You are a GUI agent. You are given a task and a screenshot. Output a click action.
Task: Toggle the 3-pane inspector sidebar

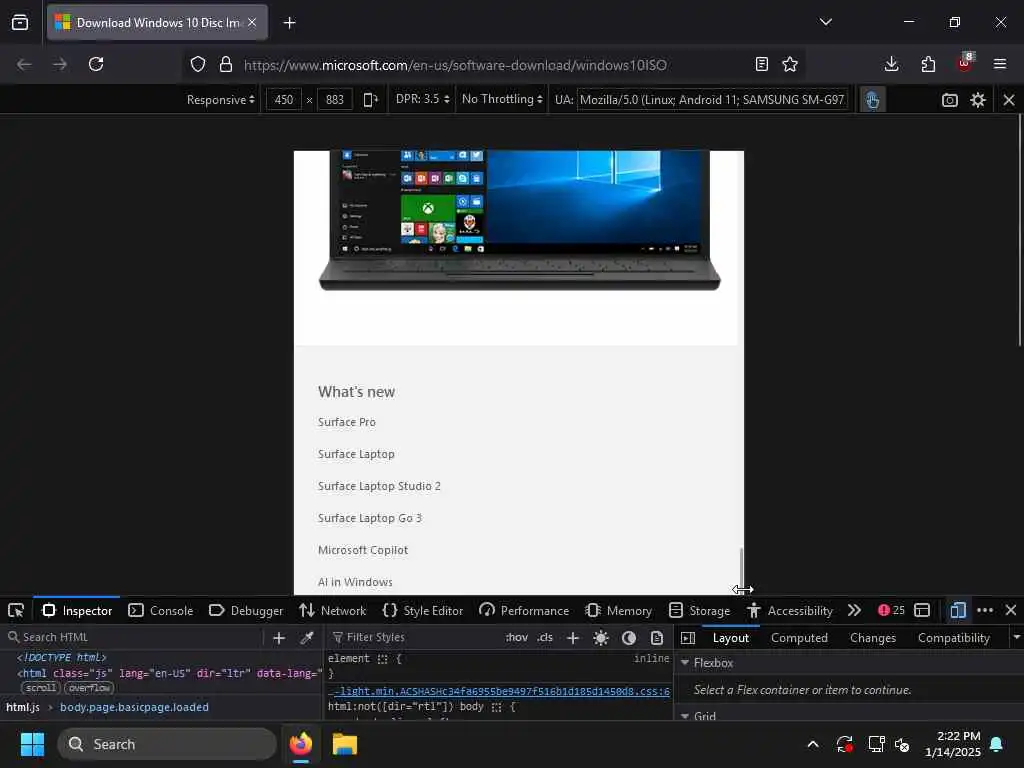tap(688, 638)
